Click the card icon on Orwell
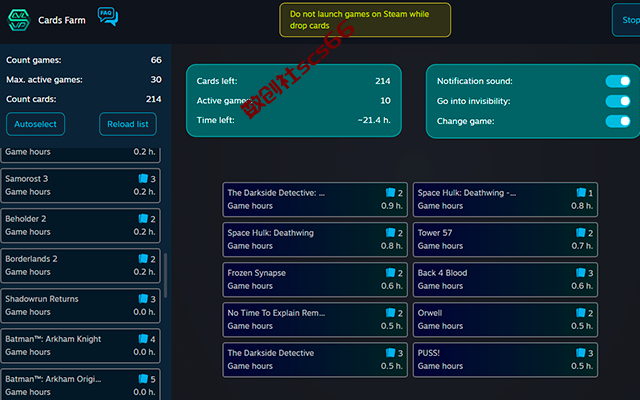The width and height of the screenshot is (640, 400). click(580, 312)
